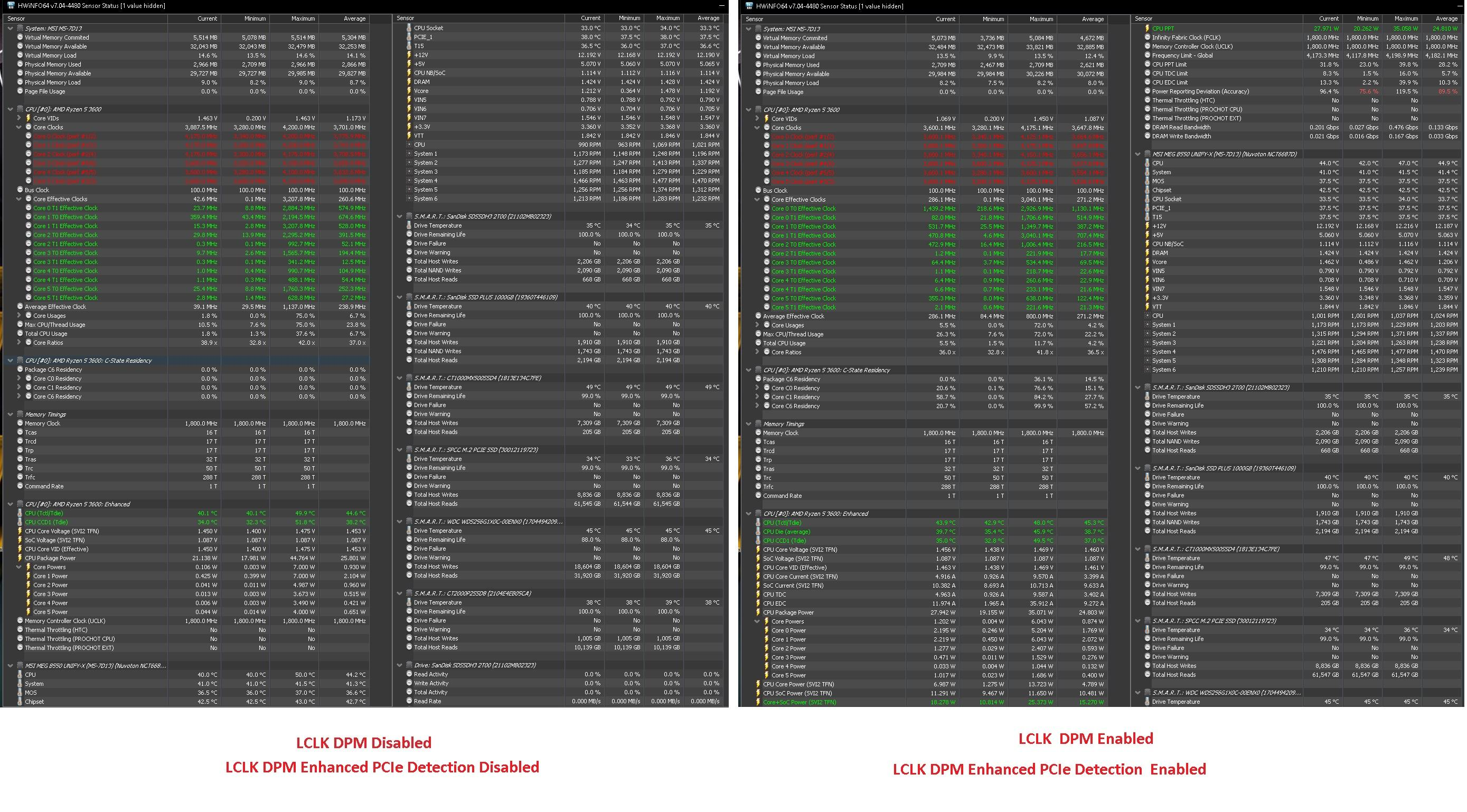Collapse the Drive: SanDisk SD5SDH3 2T00 activity group

(400, 665)
